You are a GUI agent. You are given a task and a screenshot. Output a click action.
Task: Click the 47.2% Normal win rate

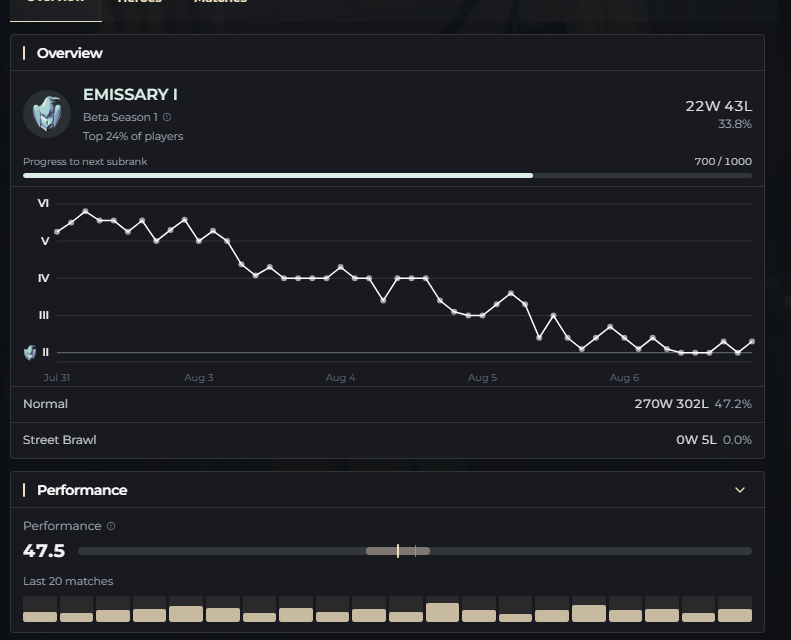(733, 404)
